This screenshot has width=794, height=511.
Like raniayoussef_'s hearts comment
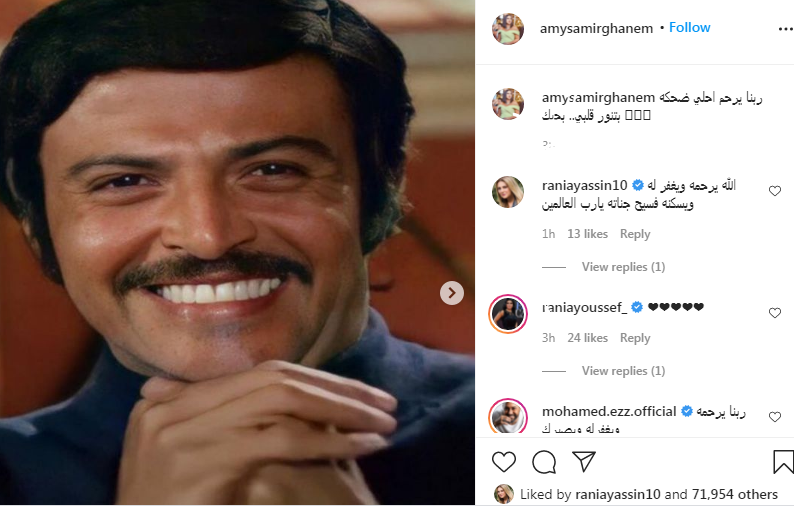point(774,313)
